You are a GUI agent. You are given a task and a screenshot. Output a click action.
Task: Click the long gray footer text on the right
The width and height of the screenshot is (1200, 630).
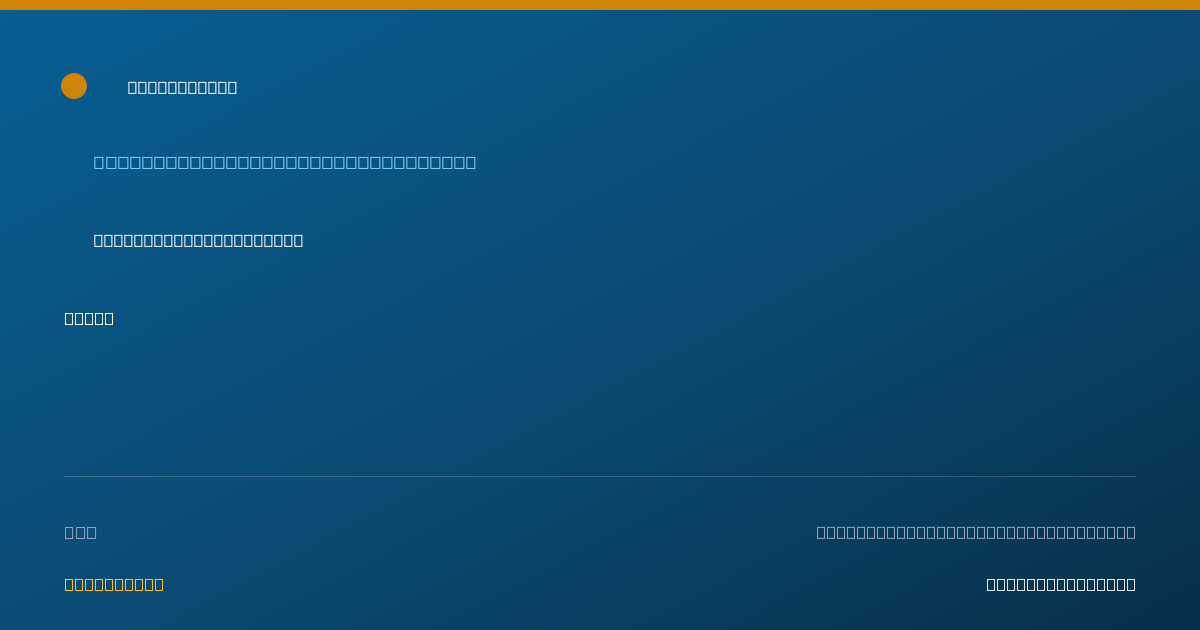coord(976,532)
